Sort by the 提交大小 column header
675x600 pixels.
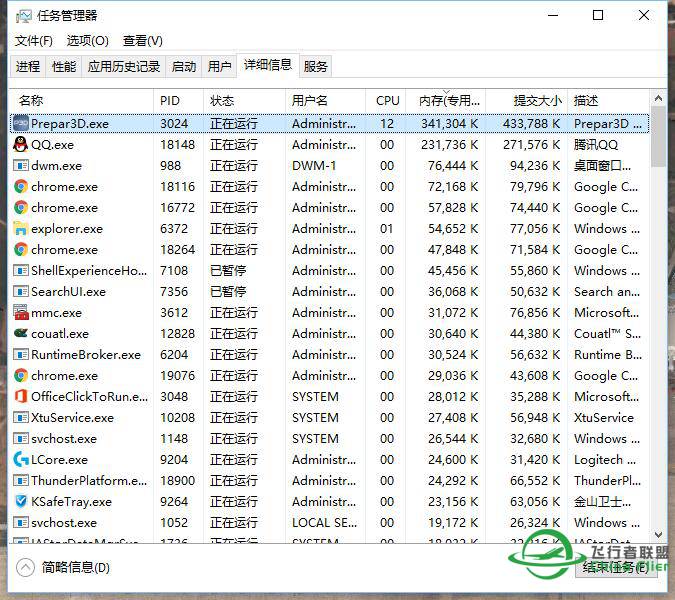pos(526,101)
